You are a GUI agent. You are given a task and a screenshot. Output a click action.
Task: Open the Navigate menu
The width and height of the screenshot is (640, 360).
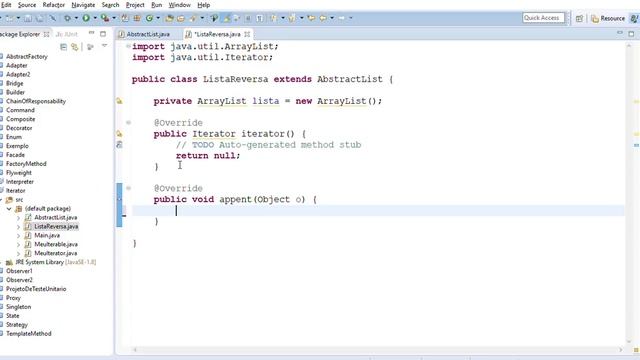(x=83, y=5)
